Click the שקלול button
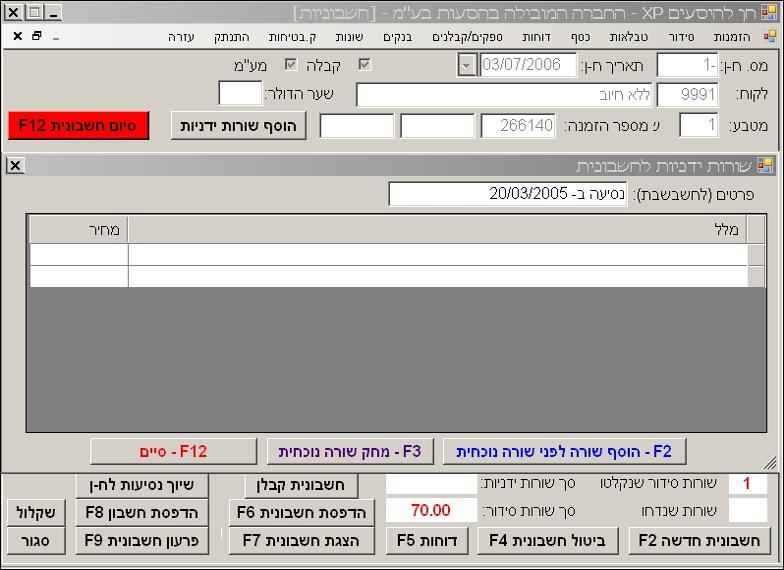784x570 pixels. point(36,512)
